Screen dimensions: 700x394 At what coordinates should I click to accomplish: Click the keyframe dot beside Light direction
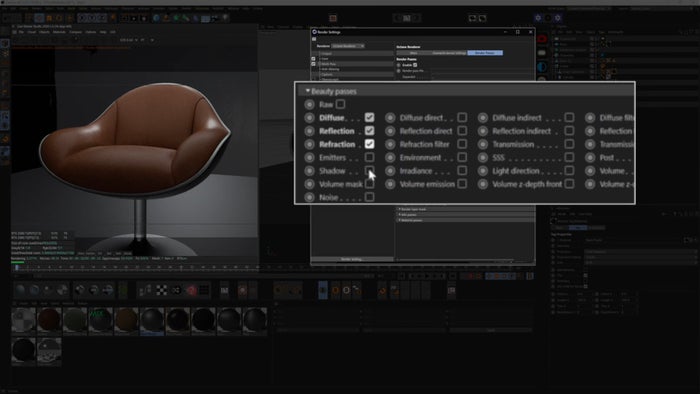click(483, 171)
